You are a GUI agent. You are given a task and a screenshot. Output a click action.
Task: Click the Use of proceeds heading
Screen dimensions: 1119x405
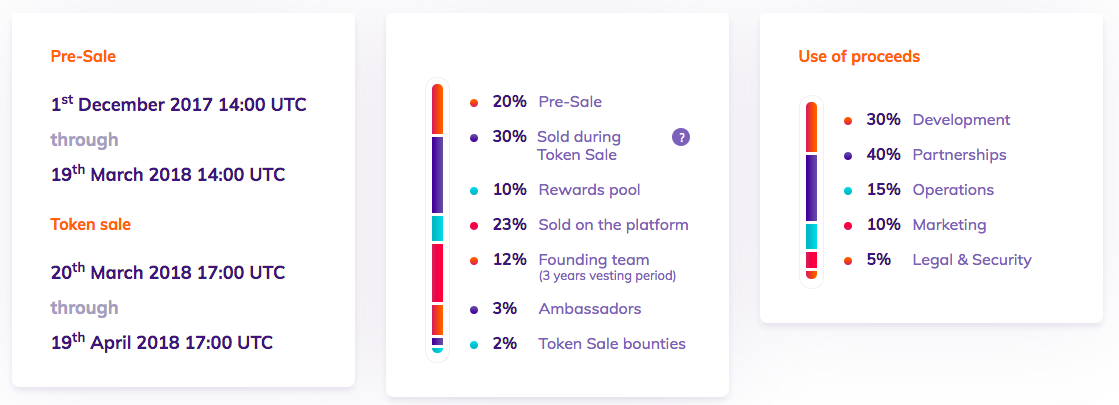(859, 56)
